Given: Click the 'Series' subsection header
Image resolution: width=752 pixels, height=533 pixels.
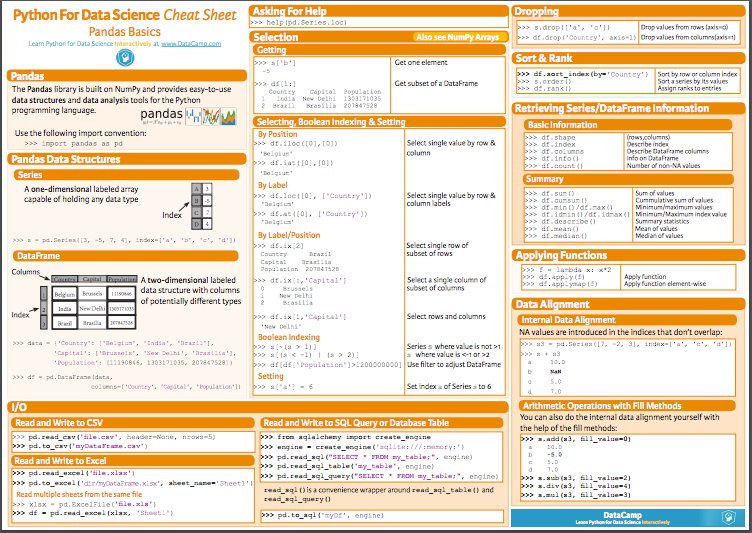Looking at the screenshot, I should (x=126, y=175).
